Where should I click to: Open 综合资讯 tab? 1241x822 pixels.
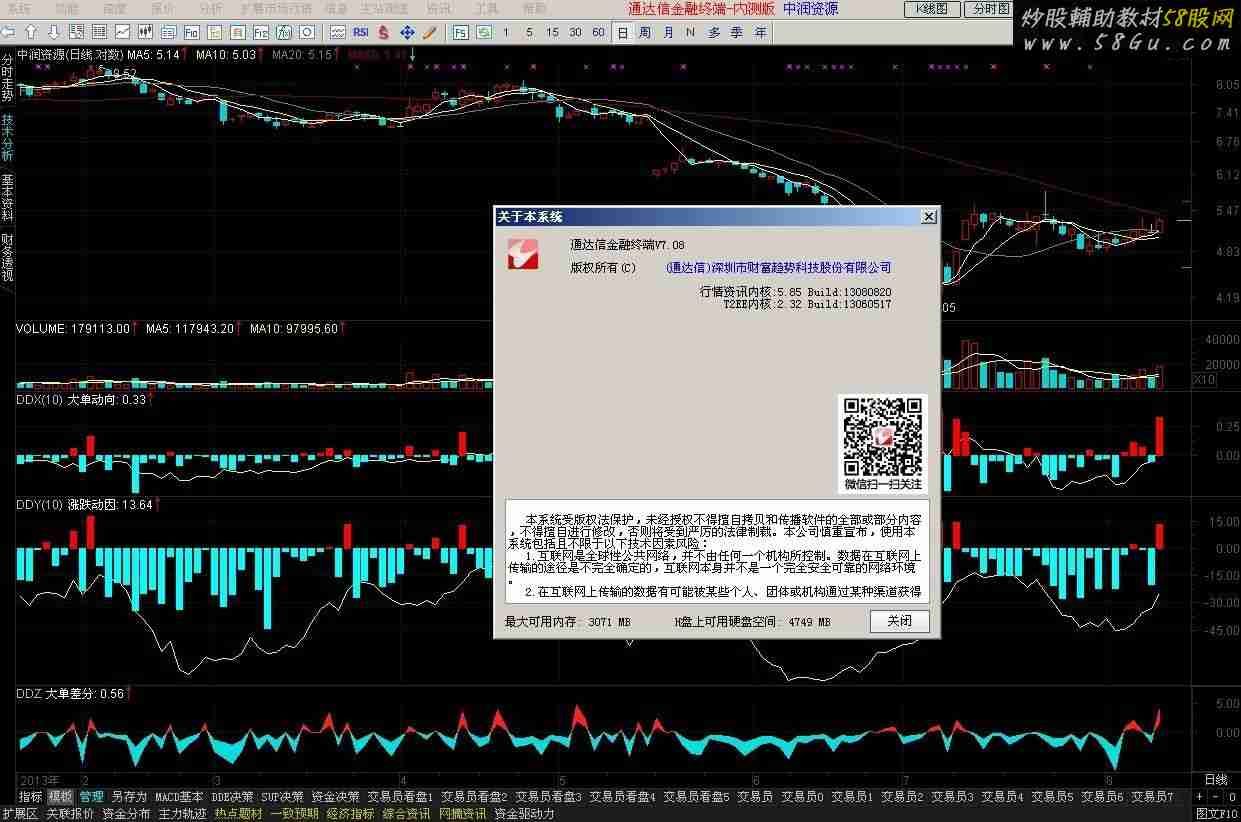(406, 814)
